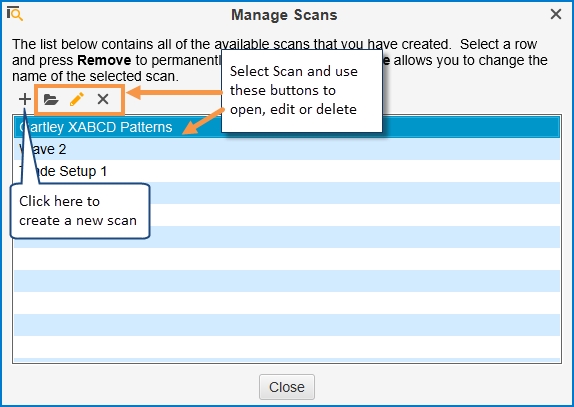Open selected scan with the folder icon
This screenshot has width=574, height=407.
pos(51,99)
